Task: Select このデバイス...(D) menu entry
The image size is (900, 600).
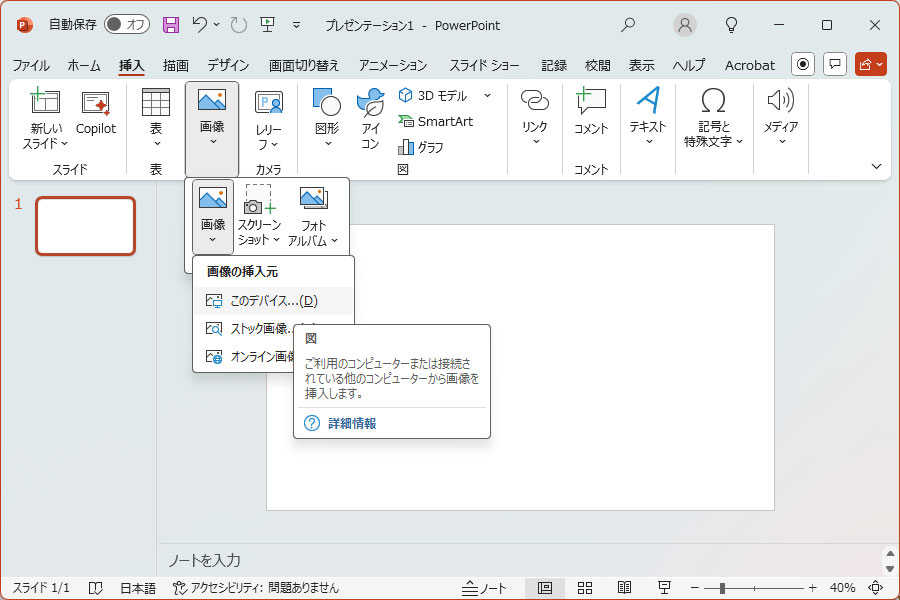Action: (273, 301)
